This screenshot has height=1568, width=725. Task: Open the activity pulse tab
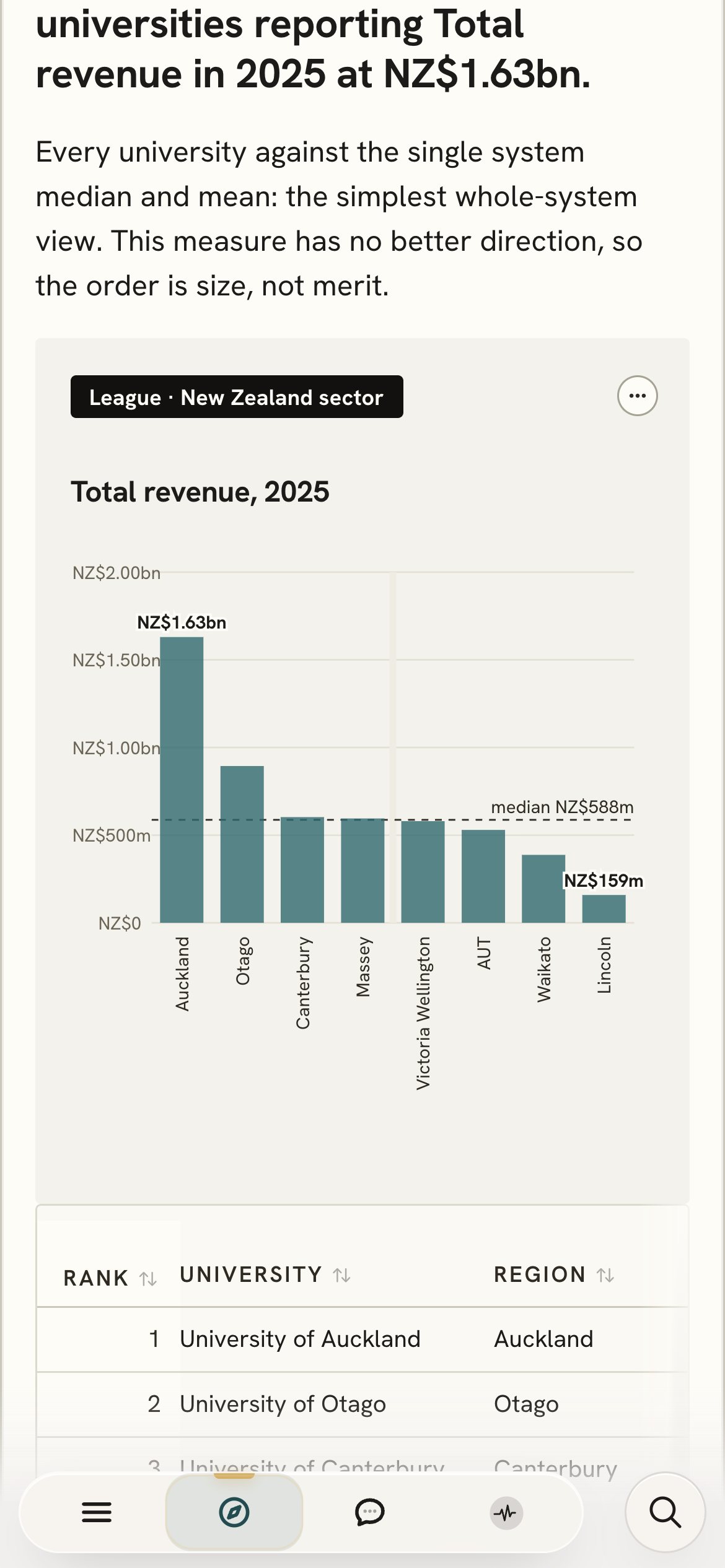coord(506,1513)
